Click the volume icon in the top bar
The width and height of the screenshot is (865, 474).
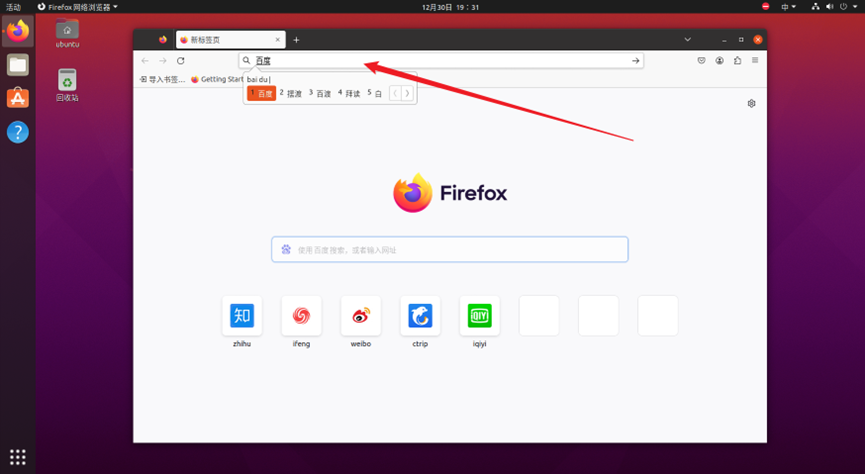pos(829,7)
